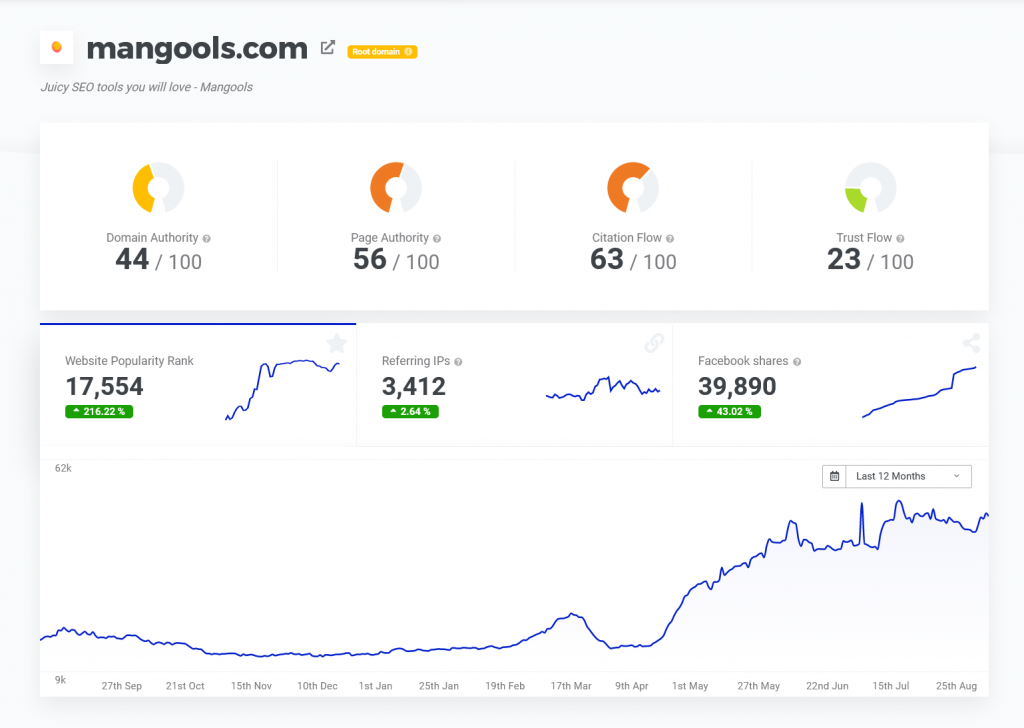Click the 10th Dec axis label
Screen dimensions: 1024x728
click(317, 686)
